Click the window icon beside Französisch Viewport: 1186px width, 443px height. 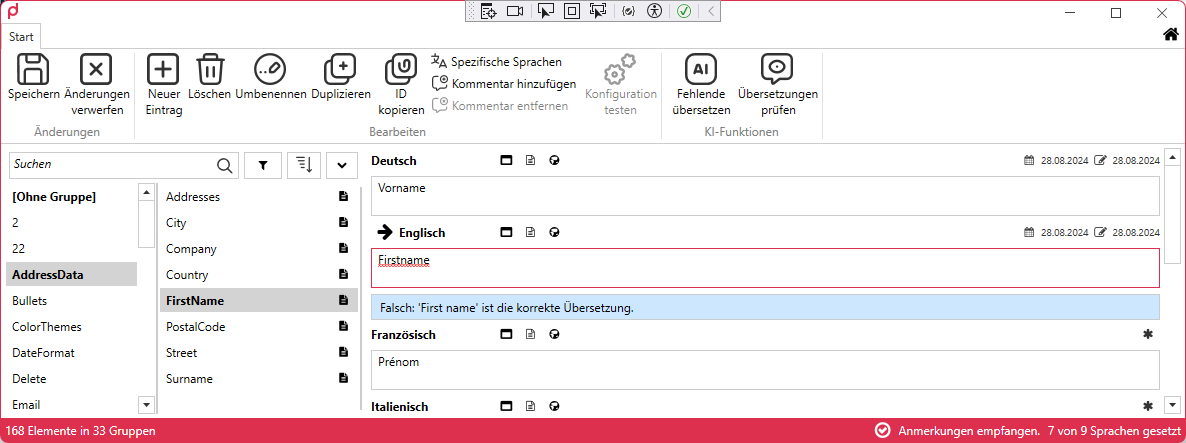click(x=507, y=333)
